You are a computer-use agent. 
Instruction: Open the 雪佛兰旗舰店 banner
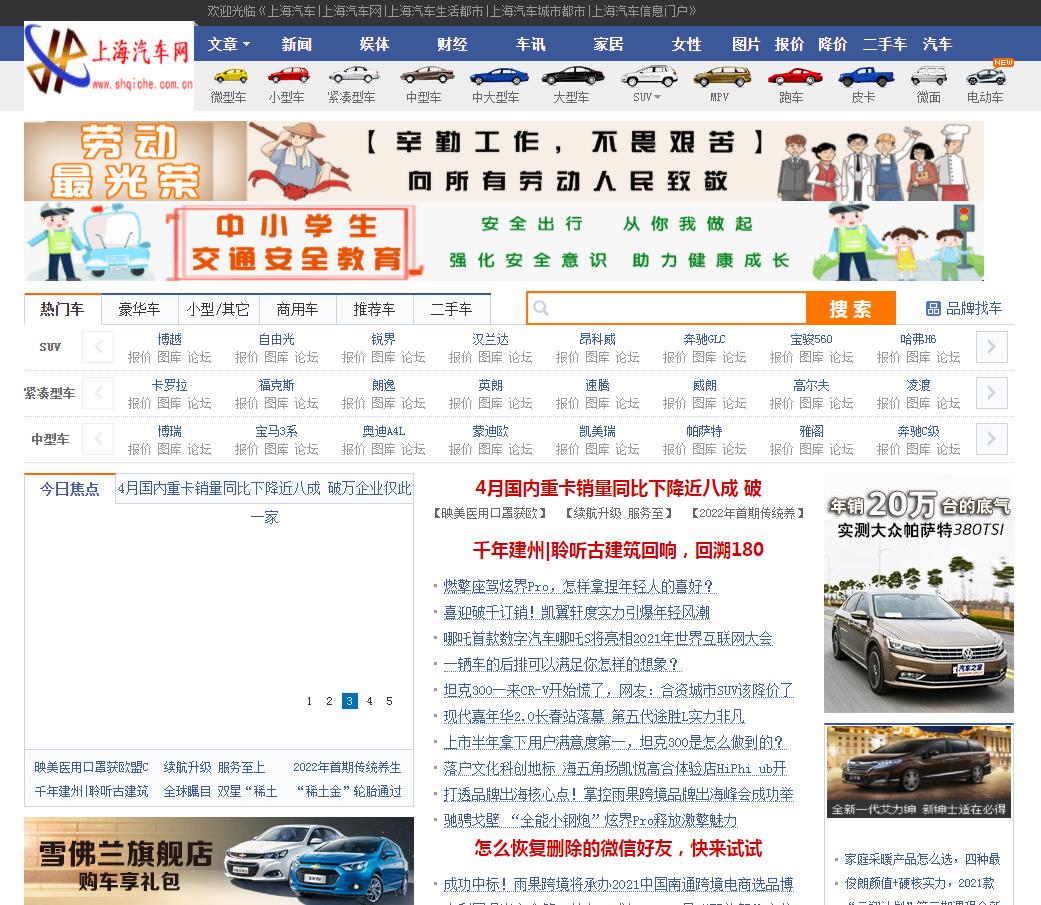click(x=219, y=861)
